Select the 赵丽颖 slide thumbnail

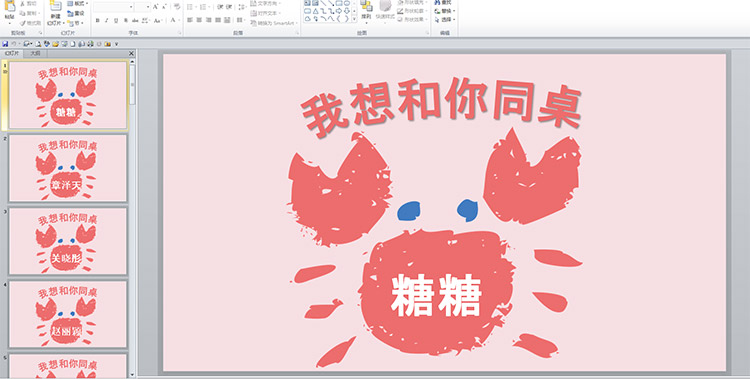68,314
